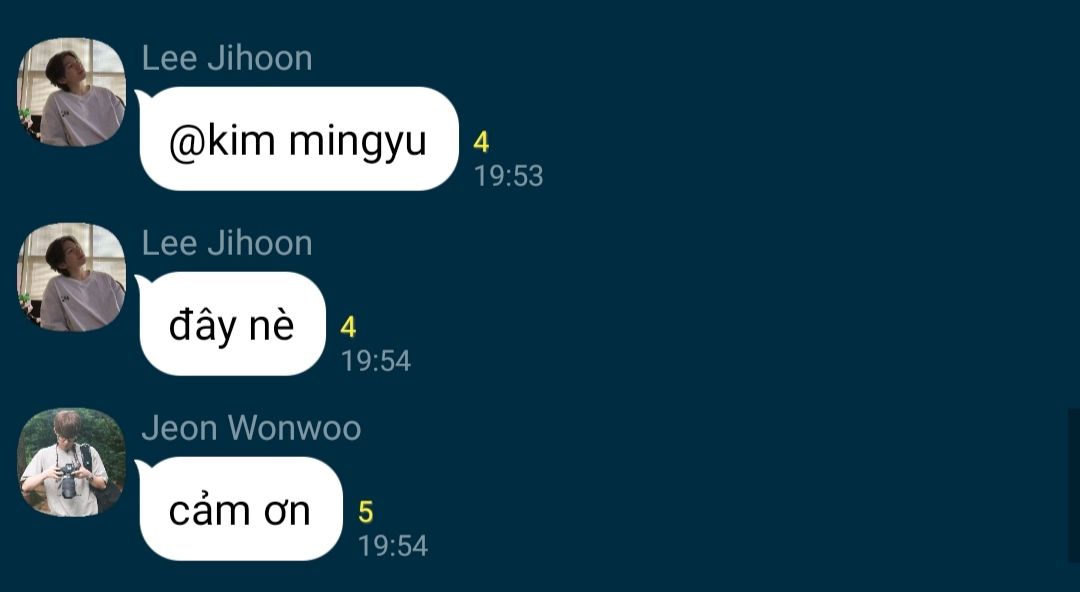1080x592 pixels.
Task: Select the 'đây nè' message bubble
Action: (x=232, y=323)
